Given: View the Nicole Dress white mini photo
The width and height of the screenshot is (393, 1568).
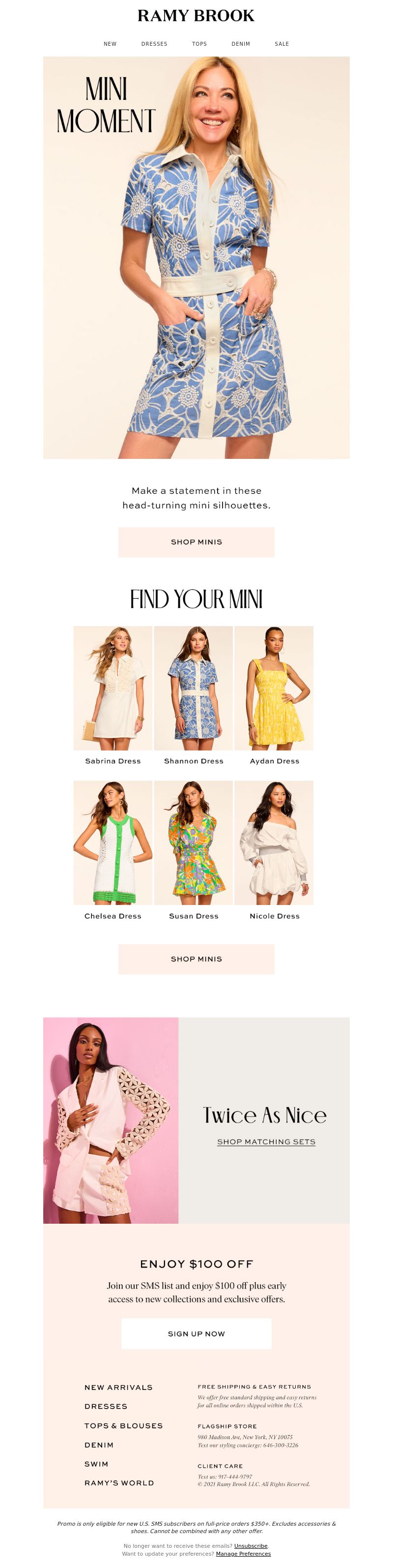Looking at the screenshot, I should (x=274, y=843).
